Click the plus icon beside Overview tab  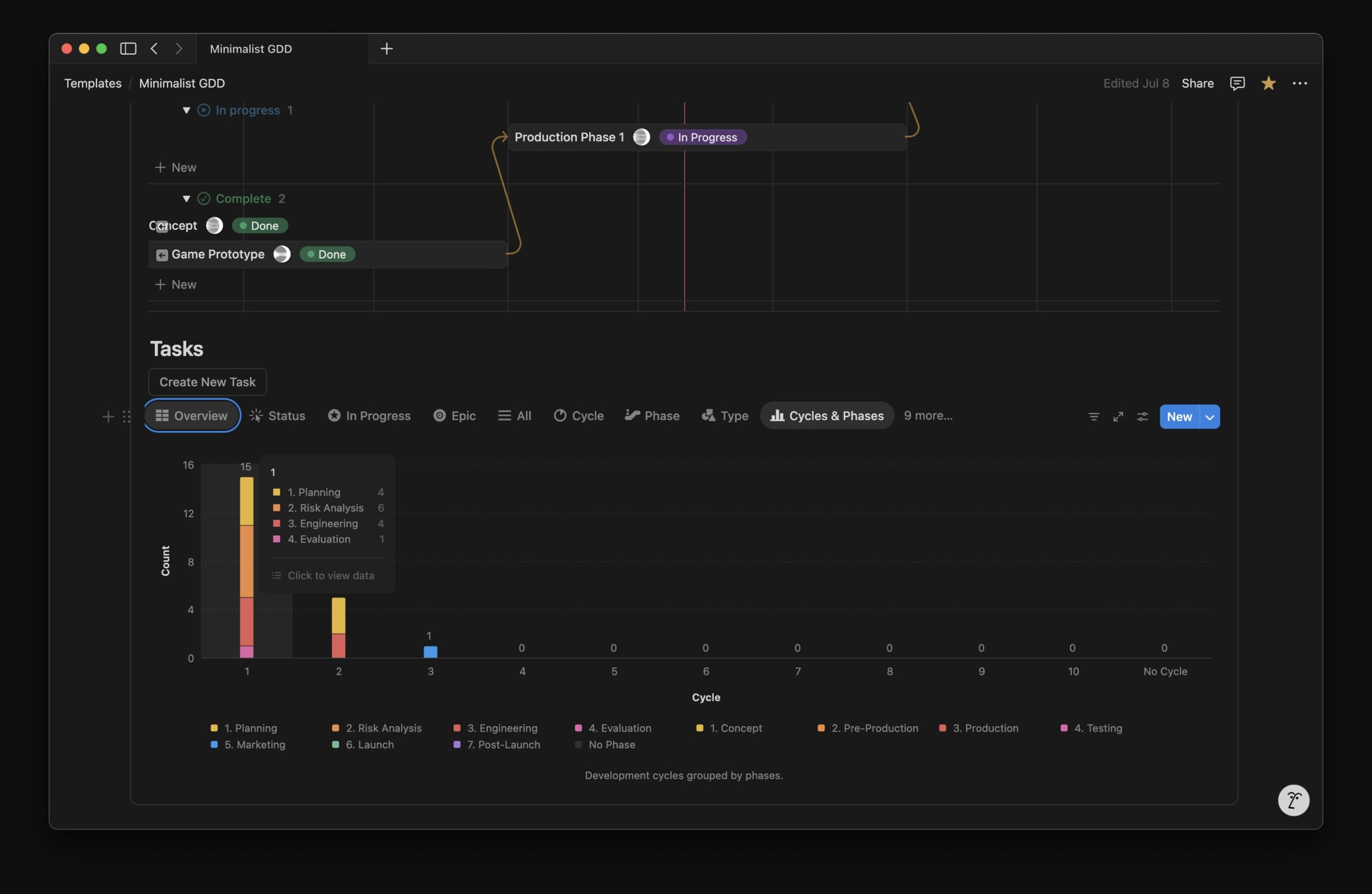[108, 416]
